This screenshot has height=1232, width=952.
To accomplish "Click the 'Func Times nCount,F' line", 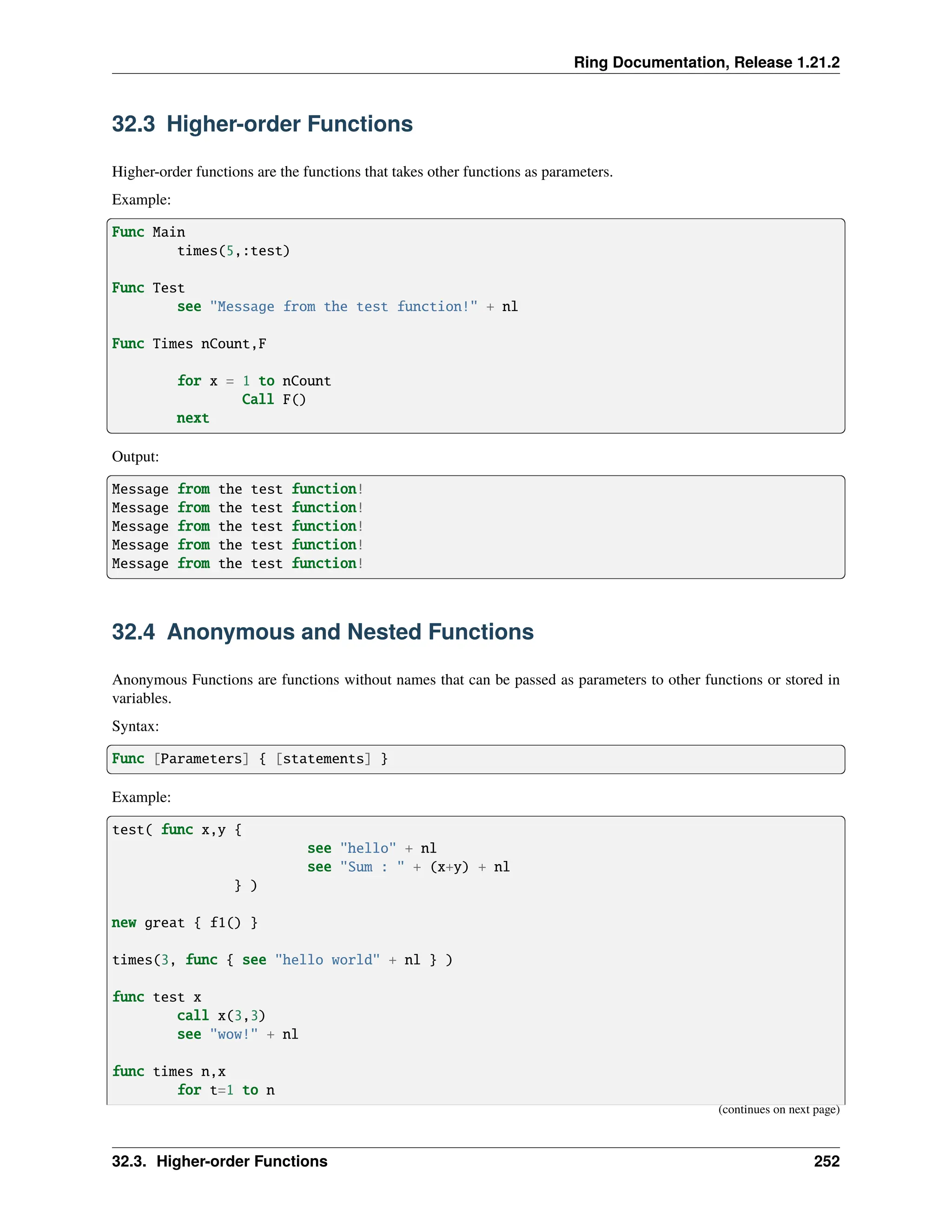I will coord(189,344).
